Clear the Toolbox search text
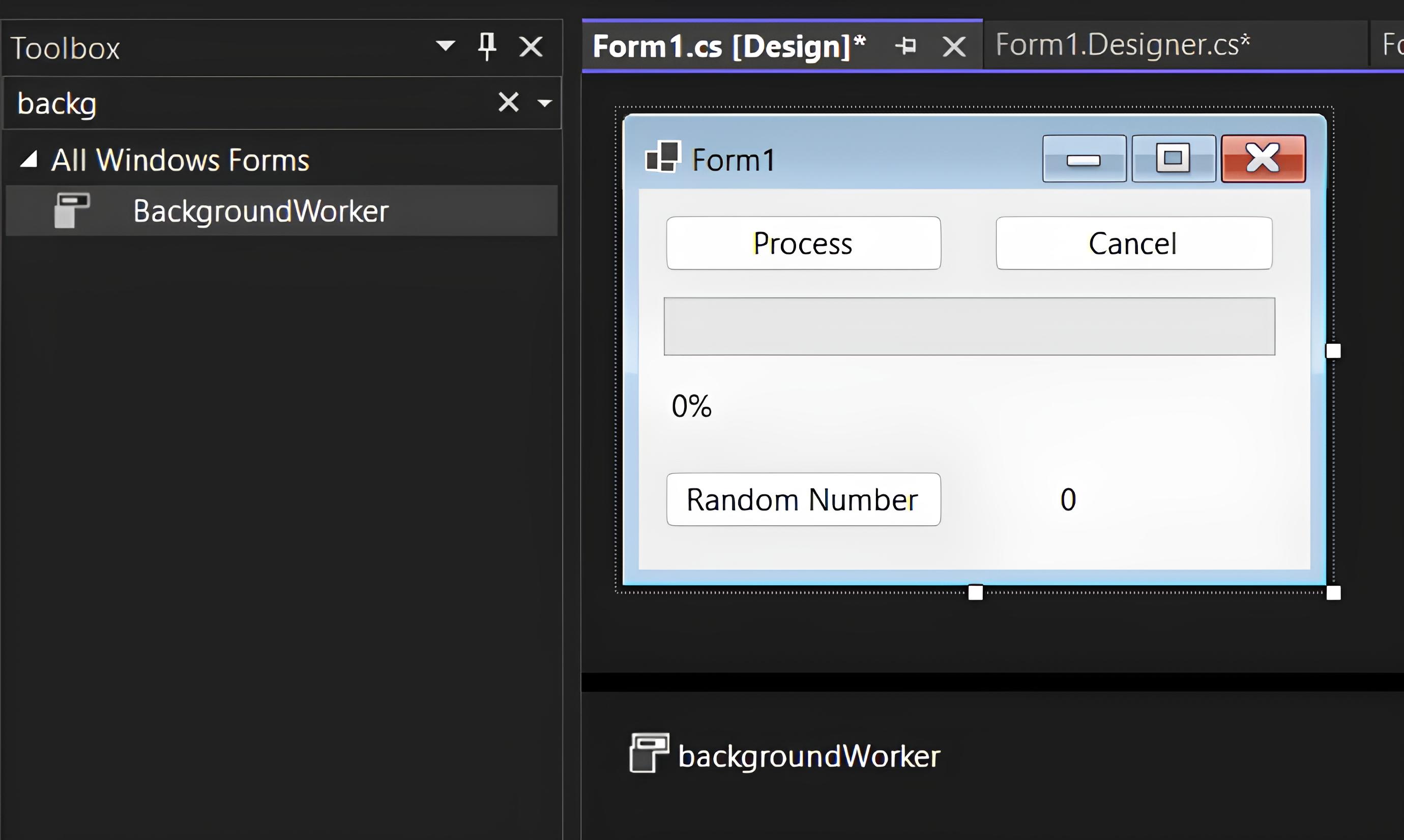This screenshot has width=1404, height=840. tap(508, 102)
